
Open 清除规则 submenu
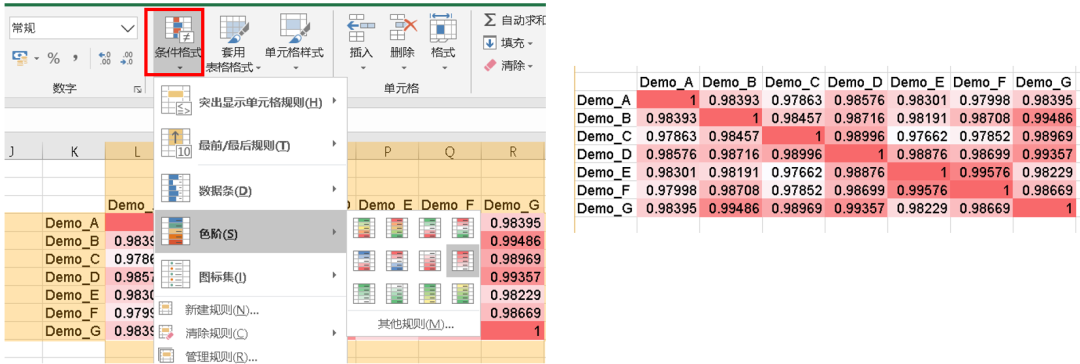coord(250,334)
